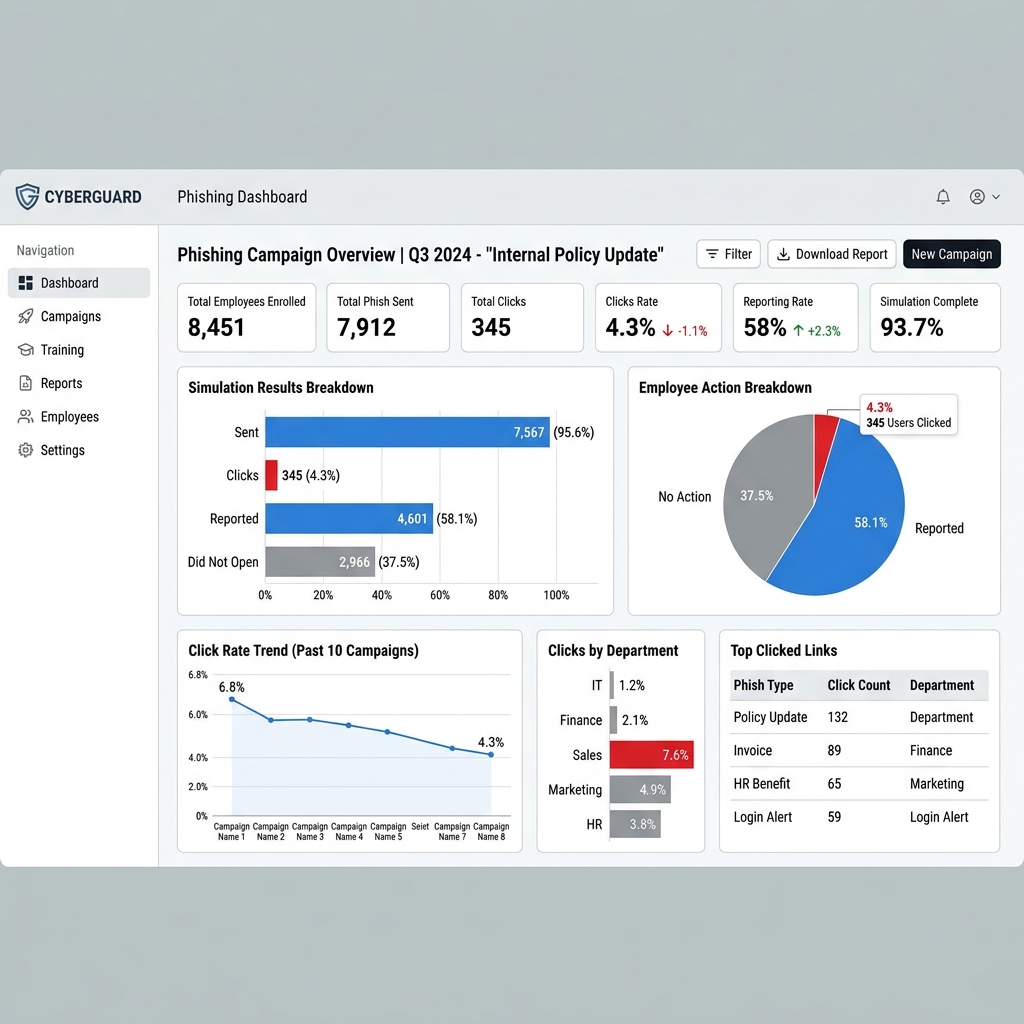The height and width of the screenshot is (1024, 1024).
Task: Click the Sales 7.6% department bar
Action: point(652,755)
